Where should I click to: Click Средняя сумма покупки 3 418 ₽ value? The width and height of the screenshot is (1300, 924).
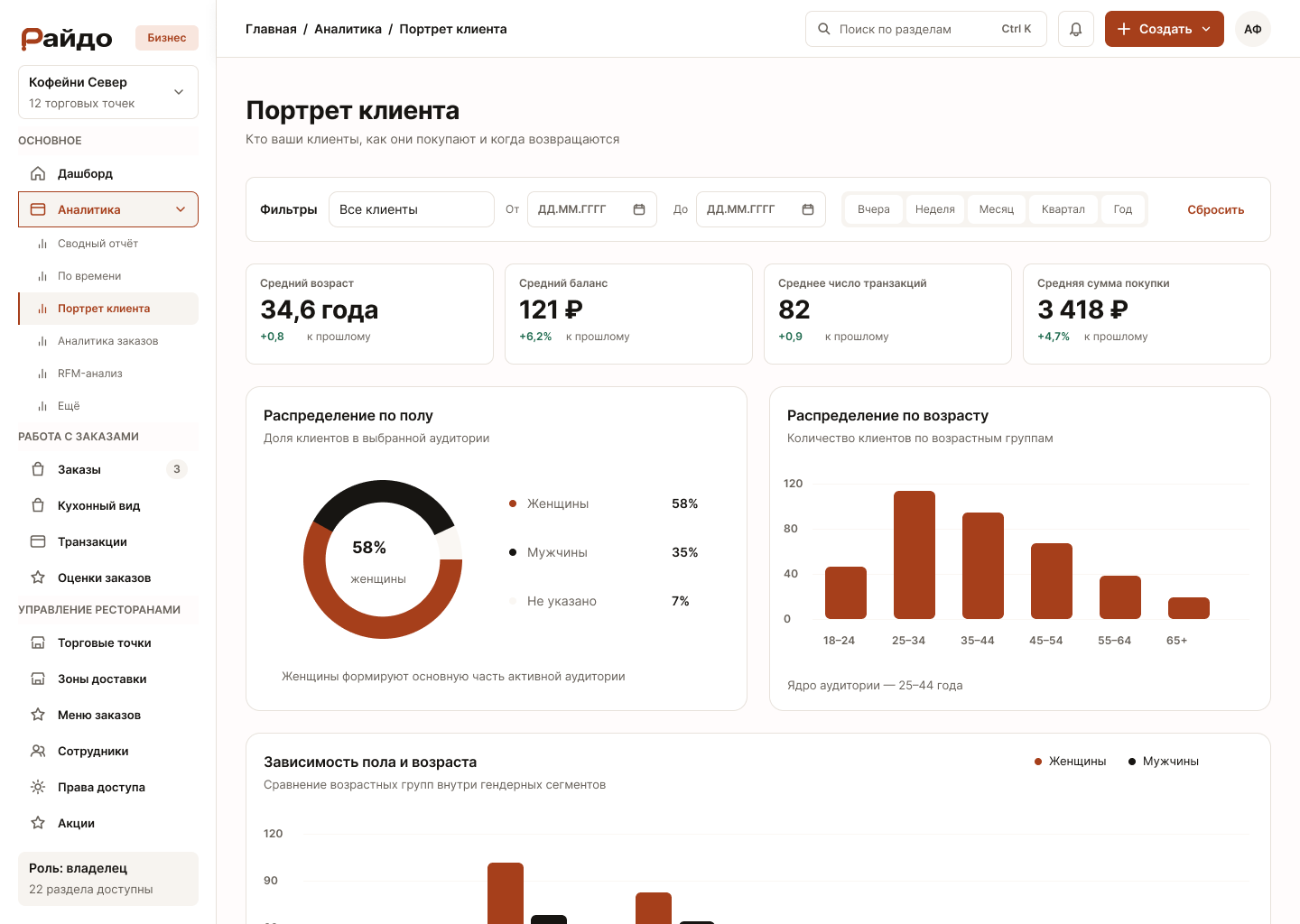tap(1082, 310)
